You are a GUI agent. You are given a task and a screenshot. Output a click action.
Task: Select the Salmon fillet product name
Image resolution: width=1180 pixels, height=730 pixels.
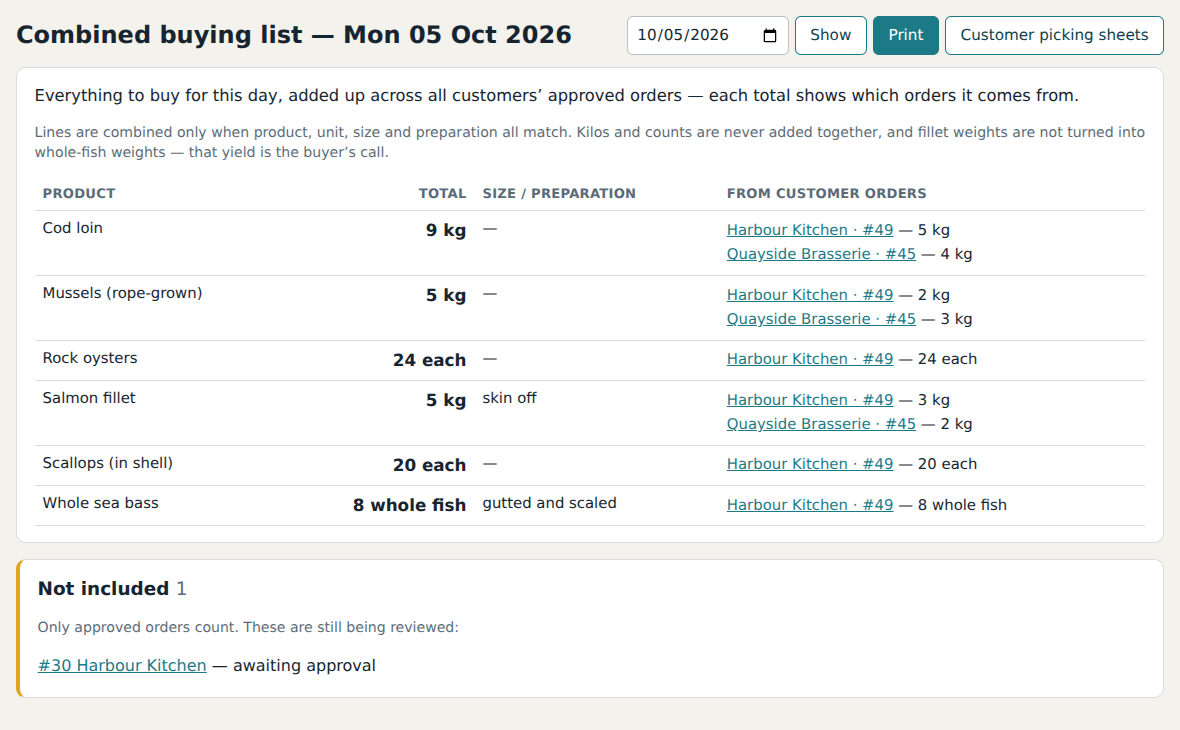(89, 398)
